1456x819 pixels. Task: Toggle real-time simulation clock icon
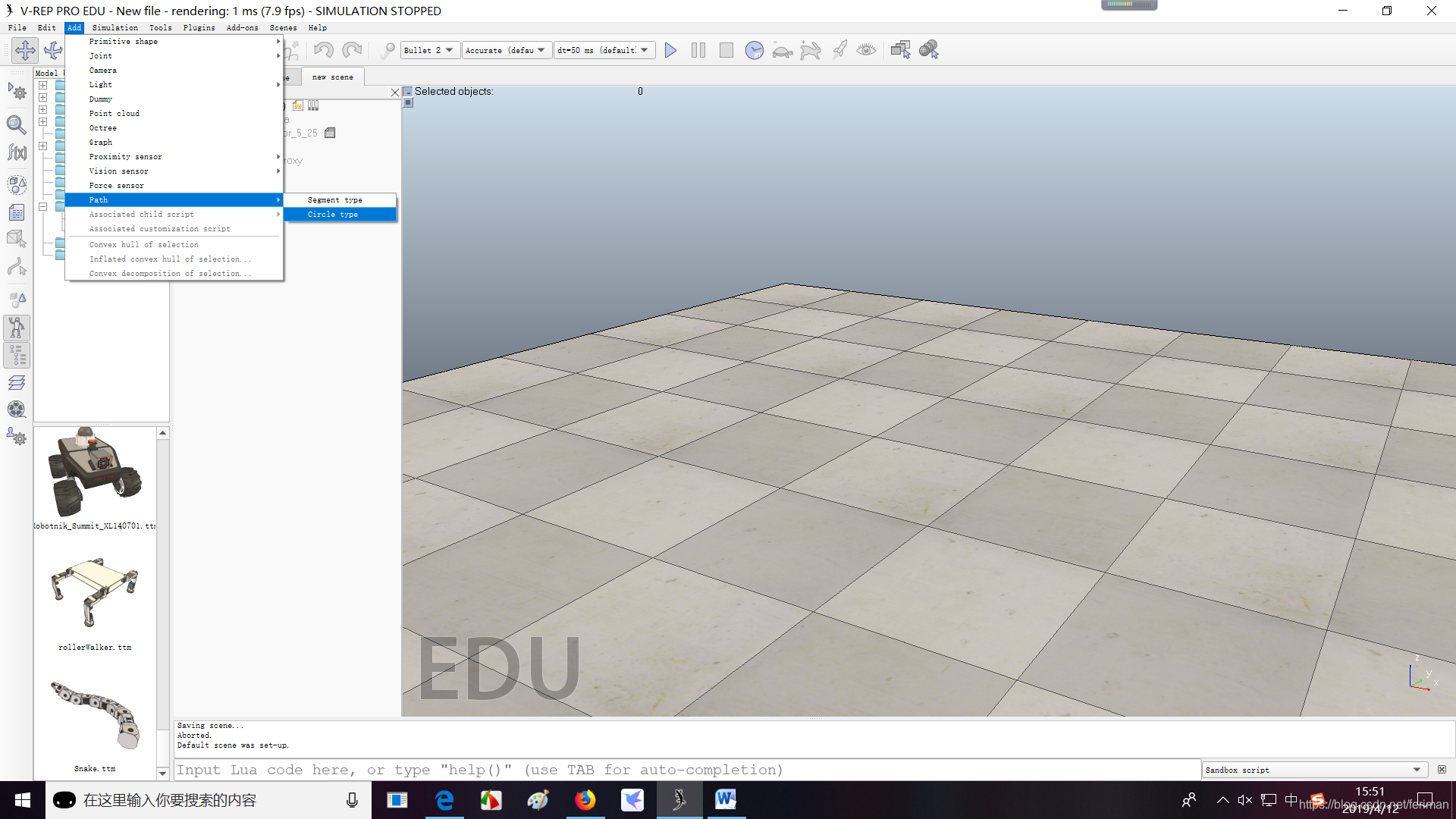pyautogui.click(x=754, y=50)
